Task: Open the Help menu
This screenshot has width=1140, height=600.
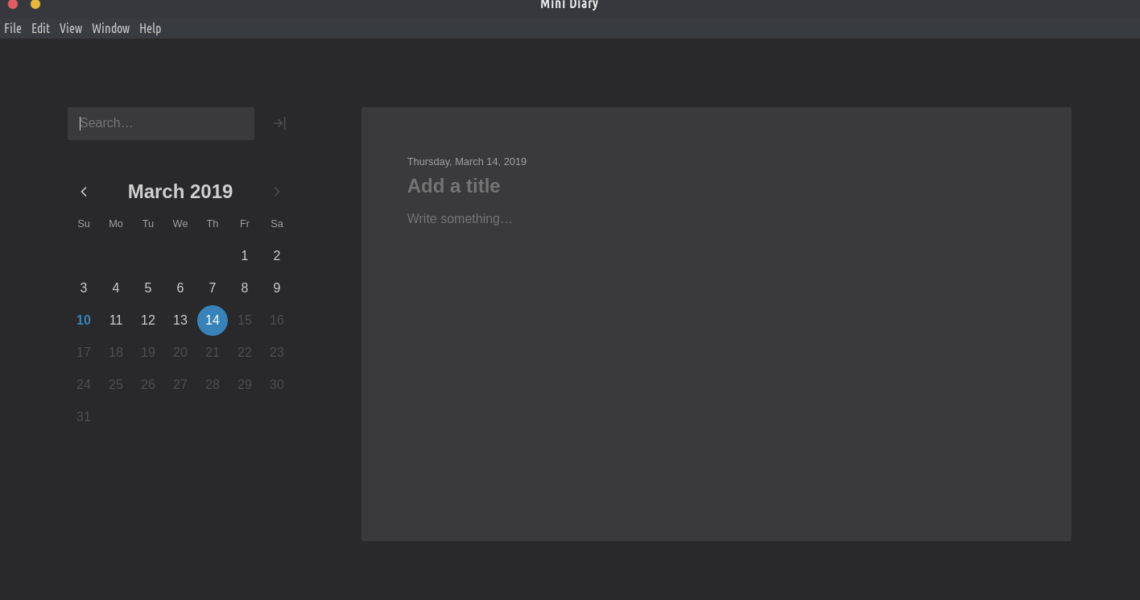Action: click(x=150, y=29)
